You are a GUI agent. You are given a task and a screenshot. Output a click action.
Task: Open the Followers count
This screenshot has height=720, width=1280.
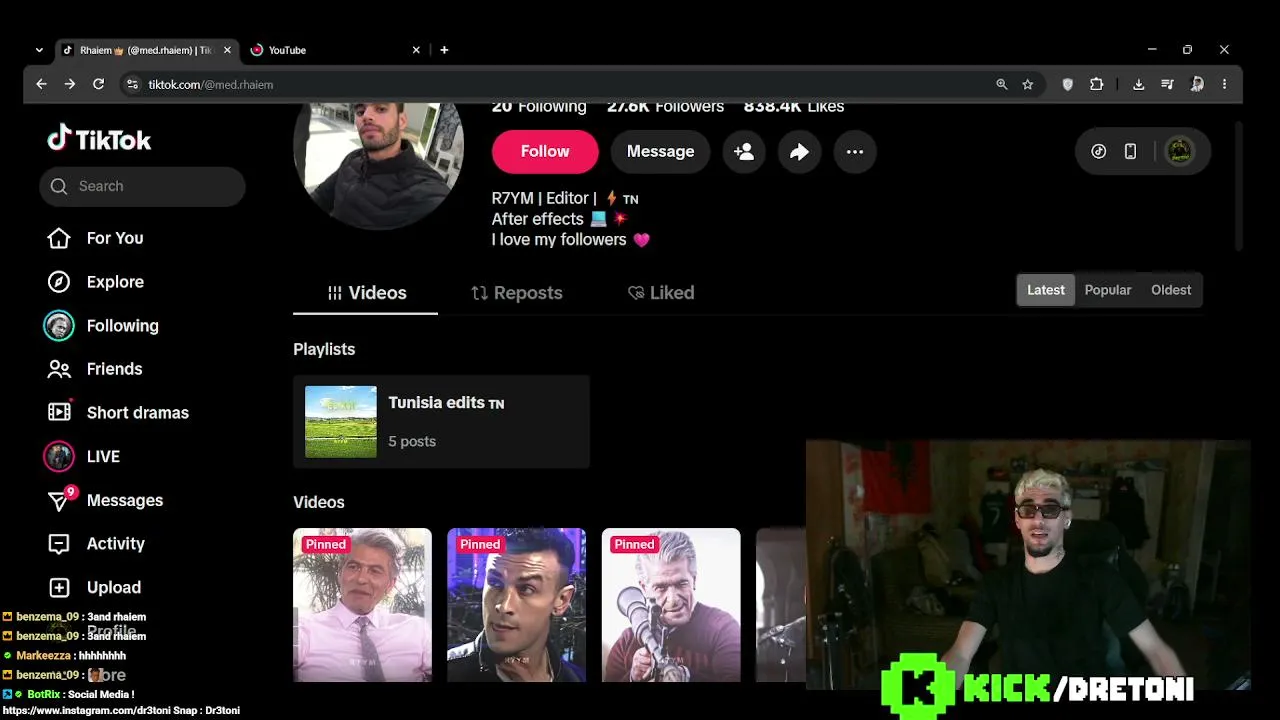665,106
